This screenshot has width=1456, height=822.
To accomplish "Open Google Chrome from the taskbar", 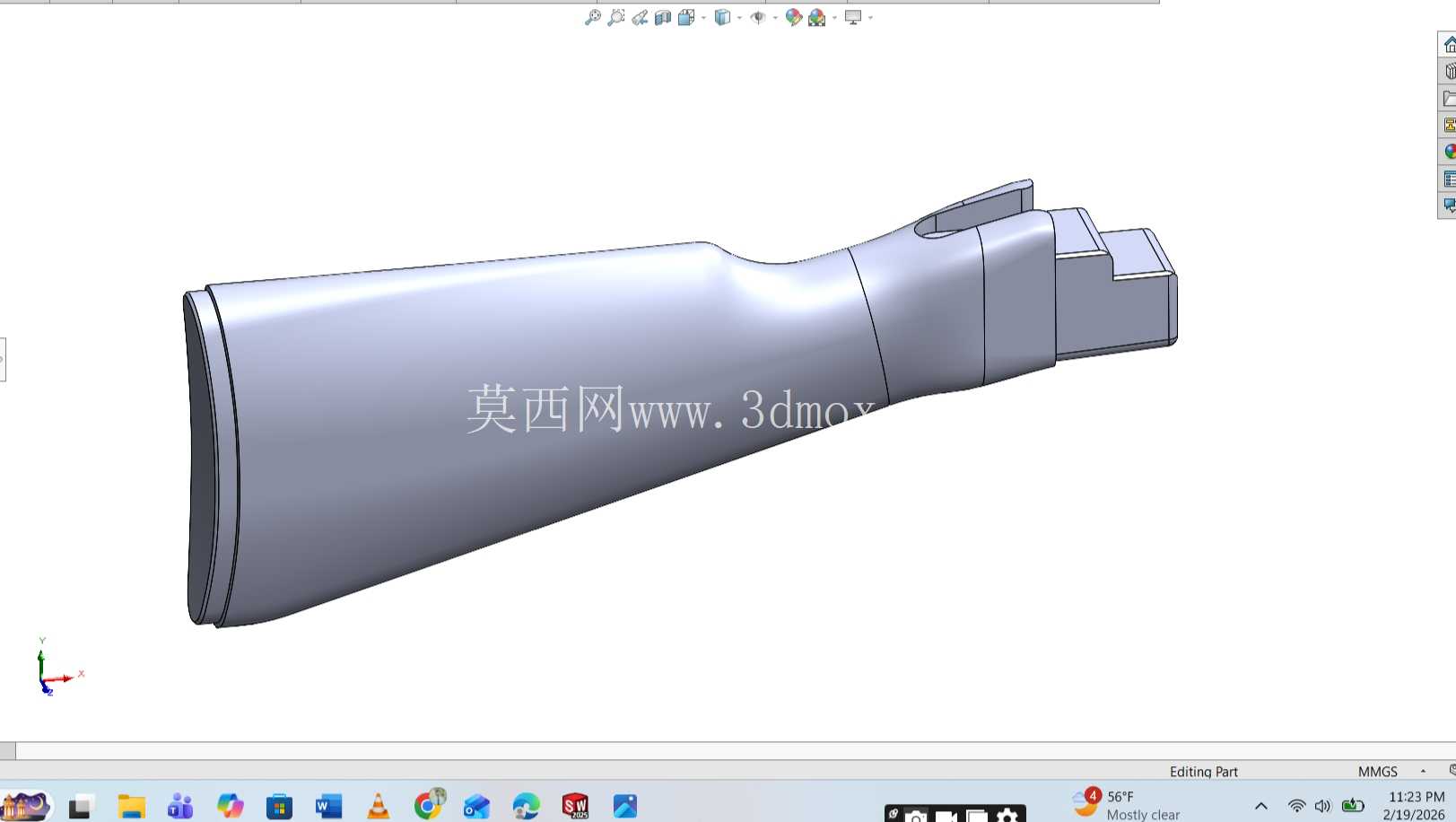I will tap(429, 805).
